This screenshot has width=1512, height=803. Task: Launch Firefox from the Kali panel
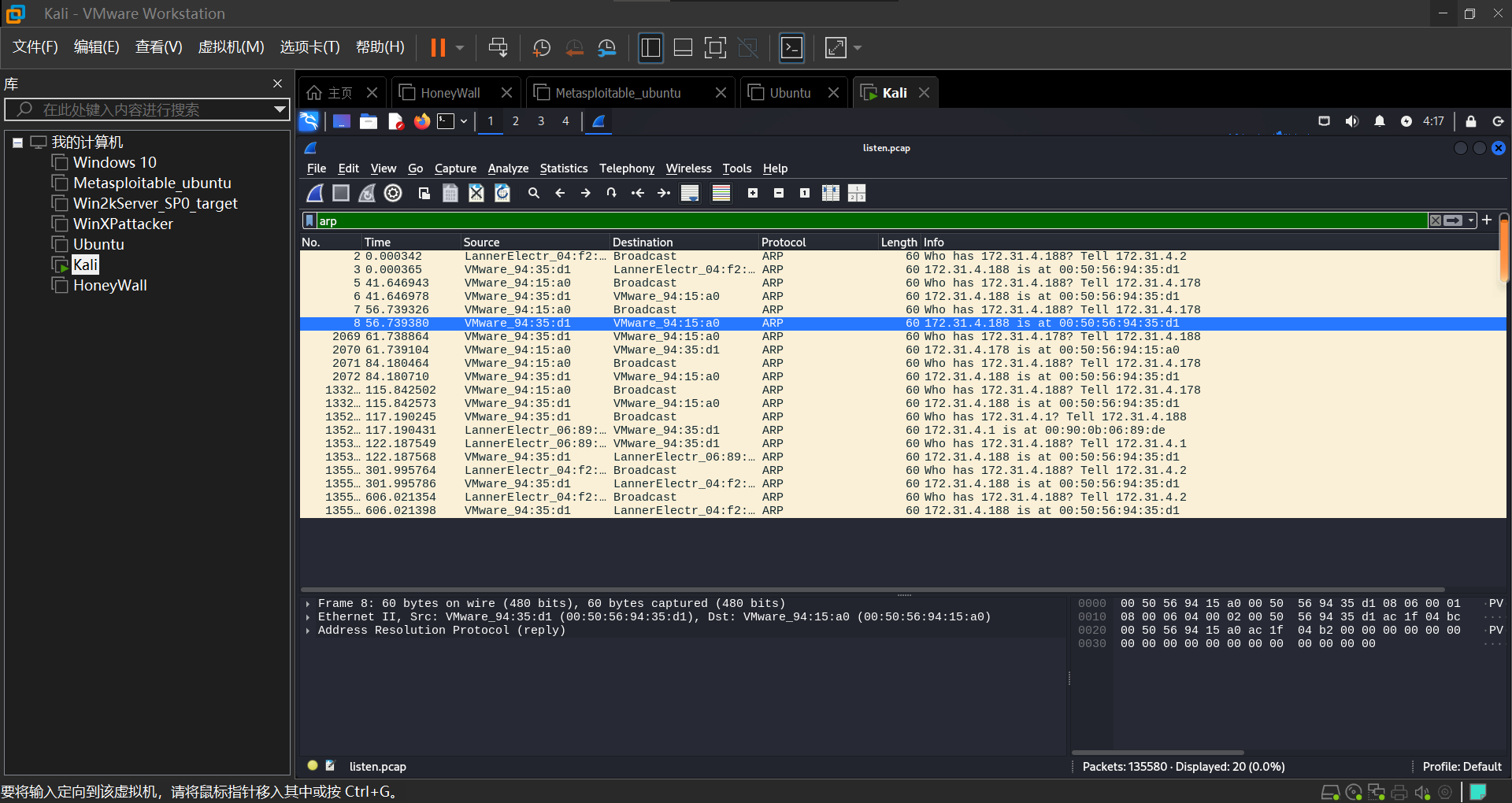pyautogui.click(x=422, y=121)
